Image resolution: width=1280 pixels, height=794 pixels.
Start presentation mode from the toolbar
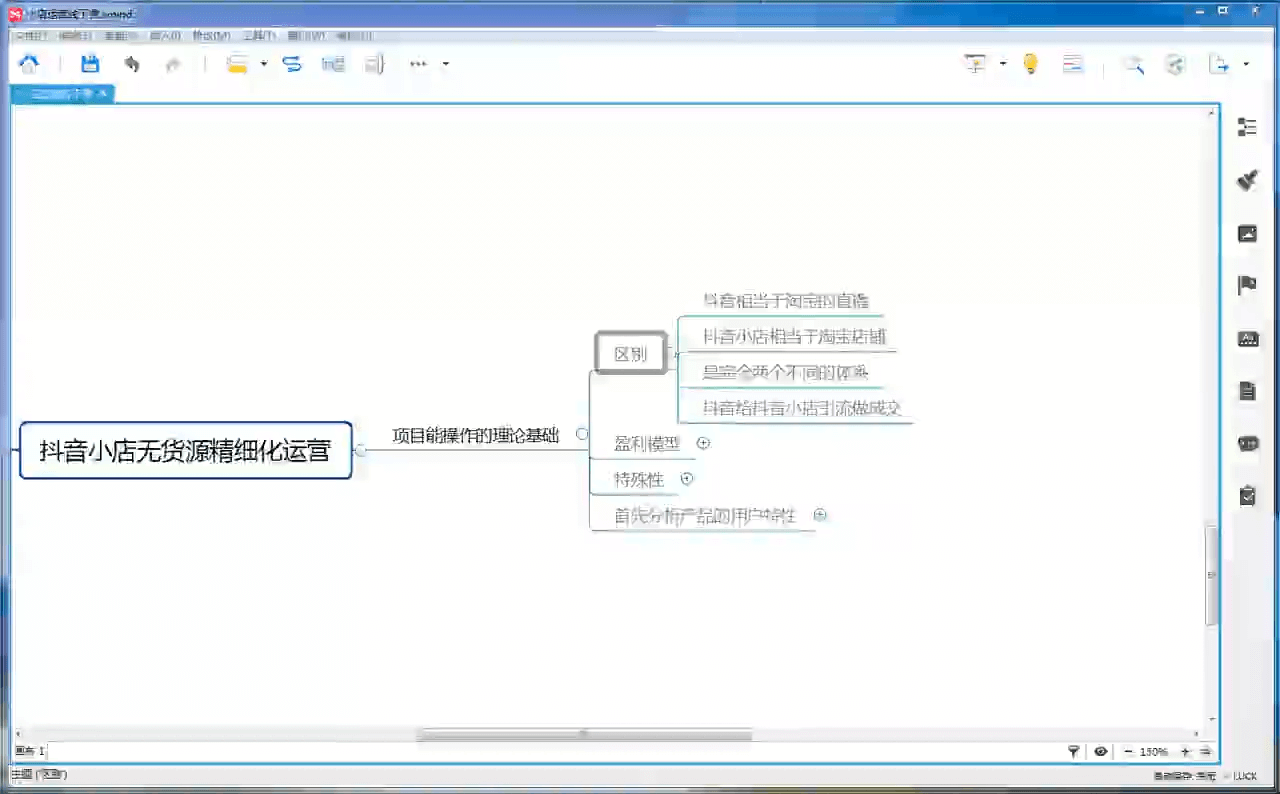pyautogui.click(x=975, y=64)
